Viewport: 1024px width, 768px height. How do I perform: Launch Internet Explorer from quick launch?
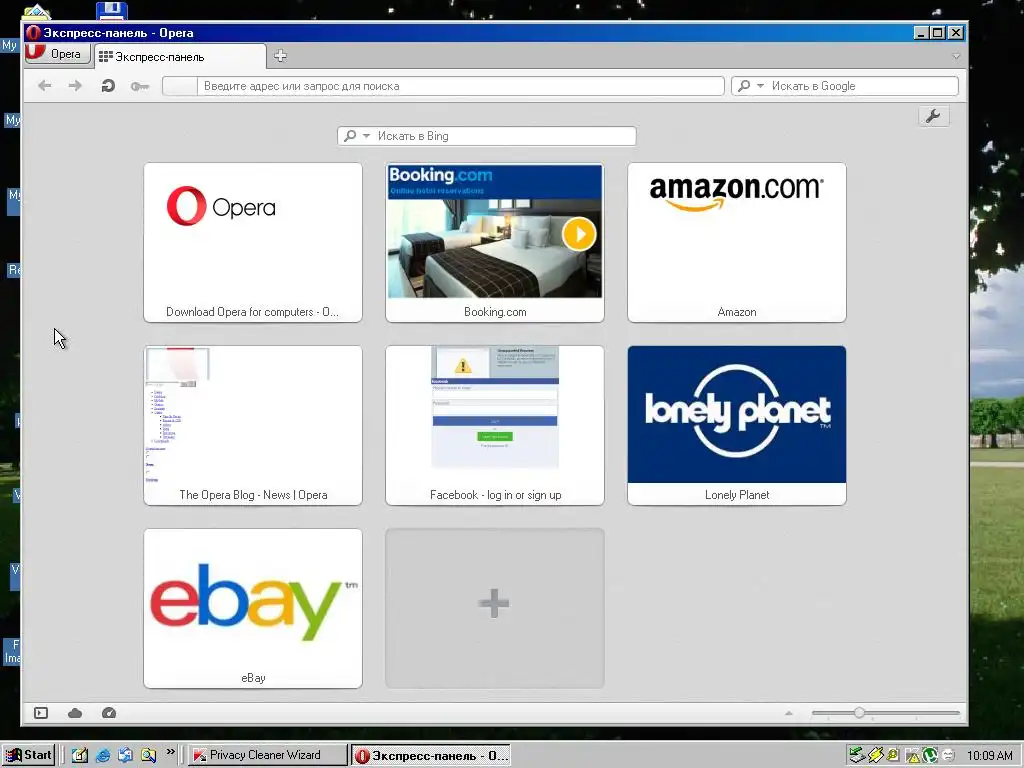(103, 756)
